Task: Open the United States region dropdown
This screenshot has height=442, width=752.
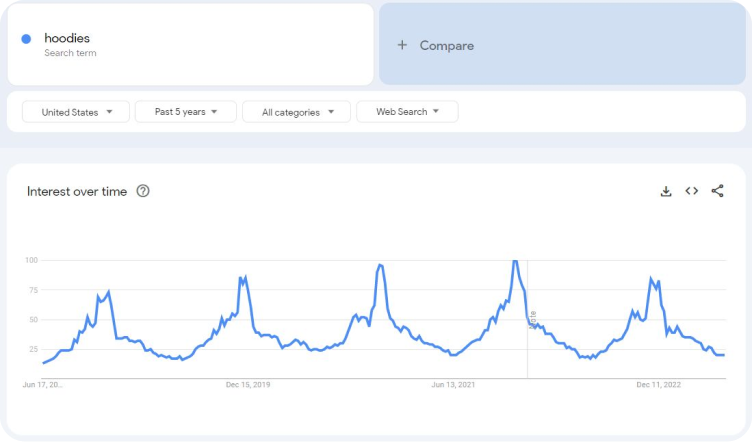Action: click(x=76, y=112)
